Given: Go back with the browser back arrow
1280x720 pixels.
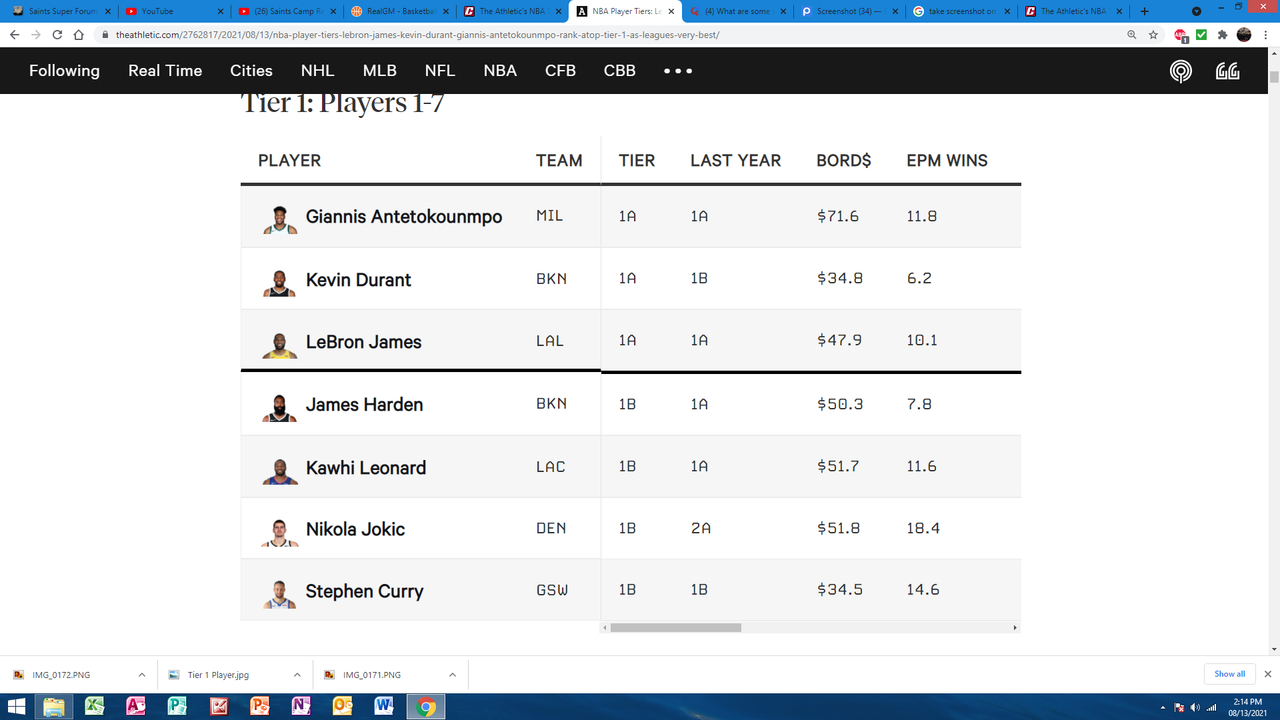Looking at the screenshot, I should click(14, 34).
